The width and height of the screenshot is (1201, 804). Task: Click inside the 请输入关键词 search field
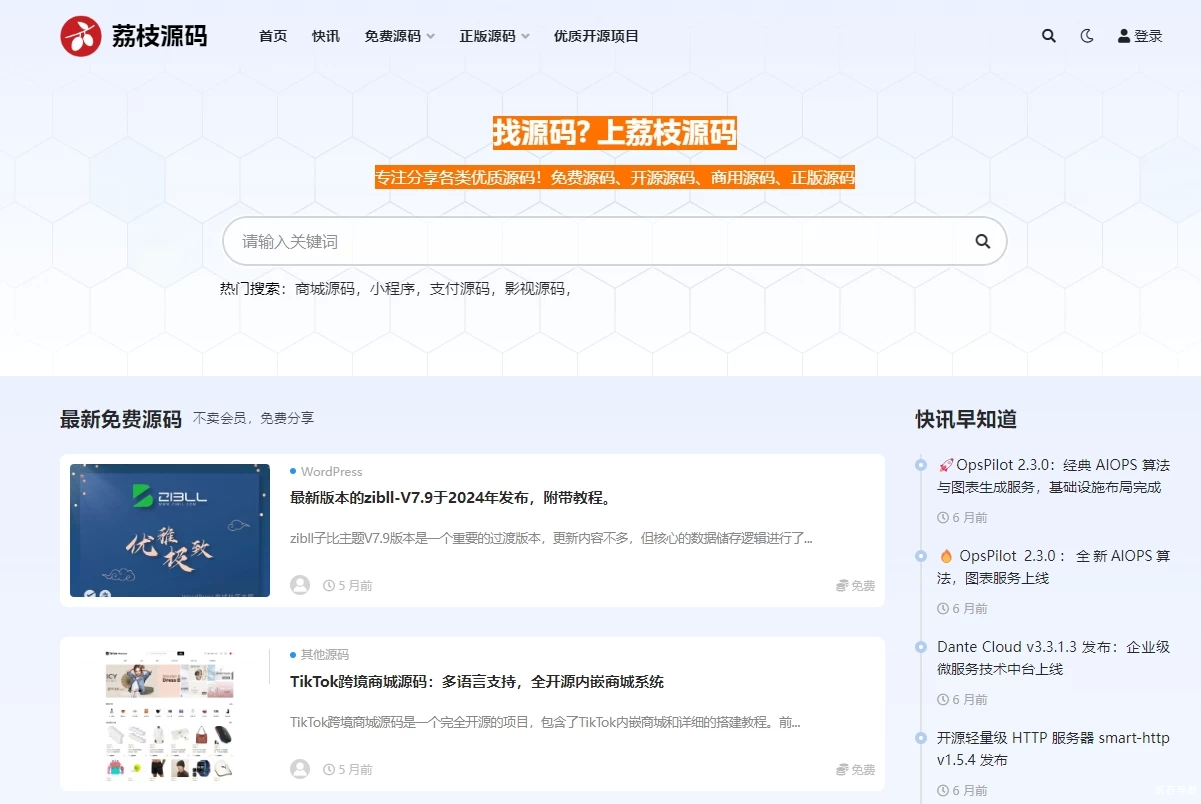click(x=500, y=241)
